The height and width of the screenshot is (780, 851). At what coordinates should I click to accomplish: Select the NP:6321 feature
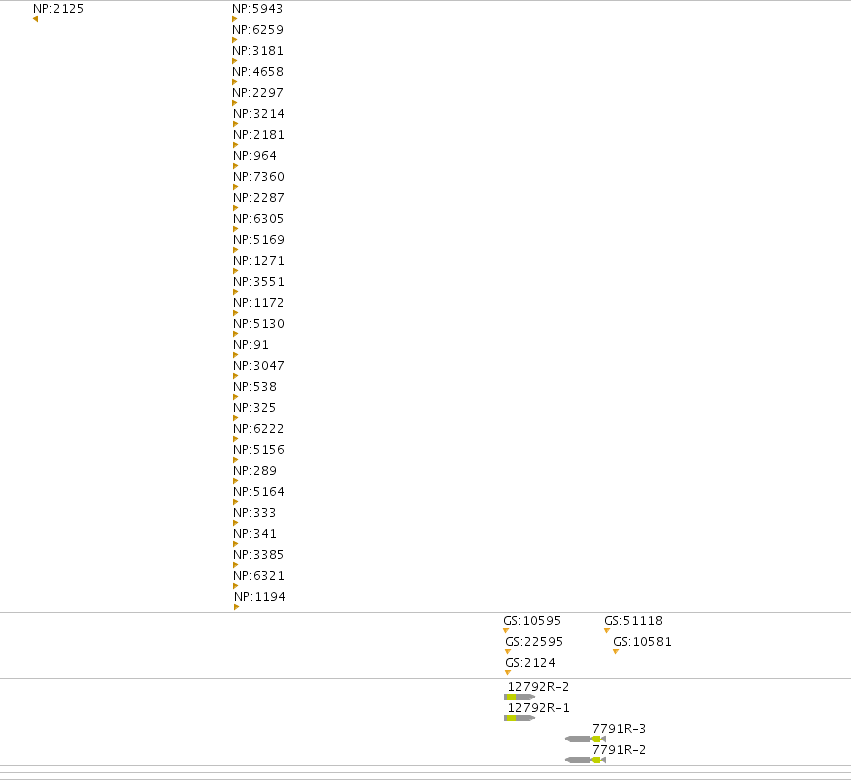click(259, 576)
